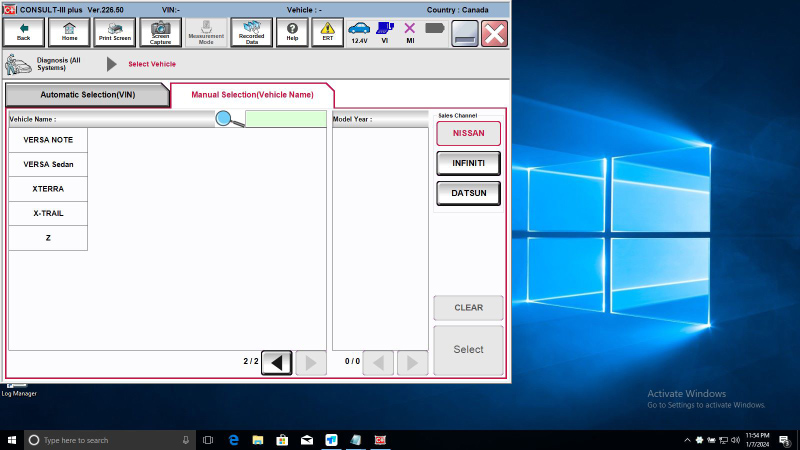Open Task View on taskbar
The height and width of the screenshot is (450, 800).
pyautogui.click(x=208, y=440)
